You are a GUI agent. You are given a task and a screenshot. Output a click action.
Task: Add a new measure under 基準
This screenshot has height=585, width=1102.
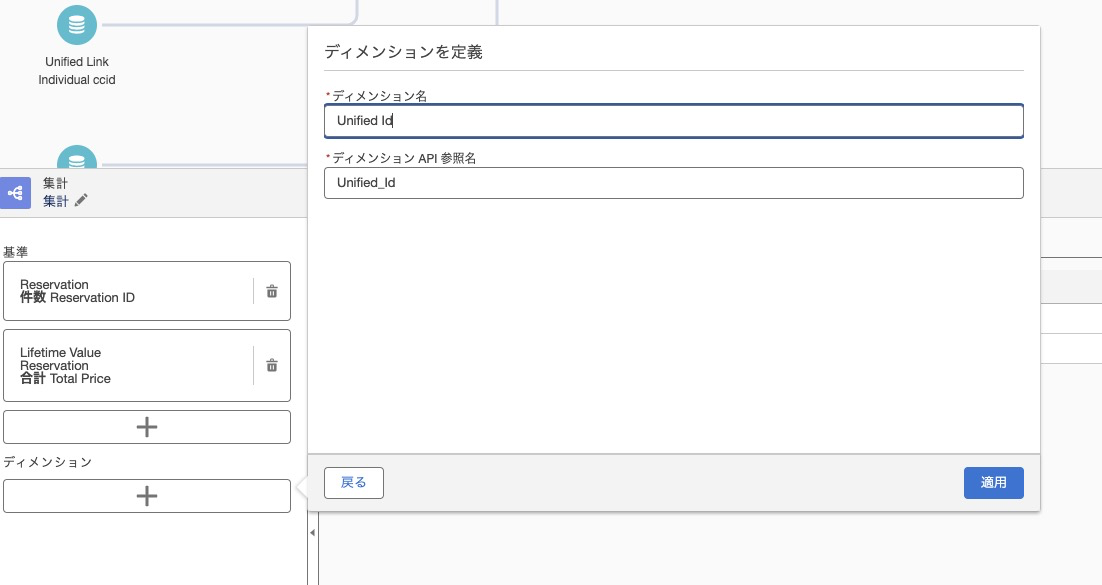(x=147, y=427)
